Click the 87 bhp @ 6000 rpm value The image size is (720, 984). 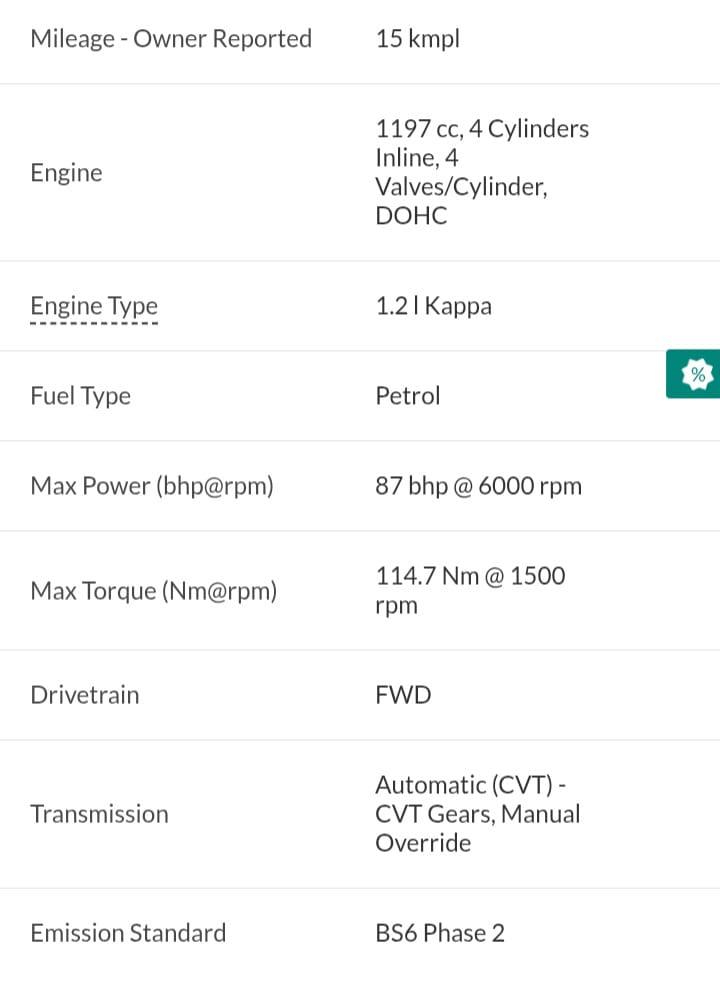pos(478,486)
